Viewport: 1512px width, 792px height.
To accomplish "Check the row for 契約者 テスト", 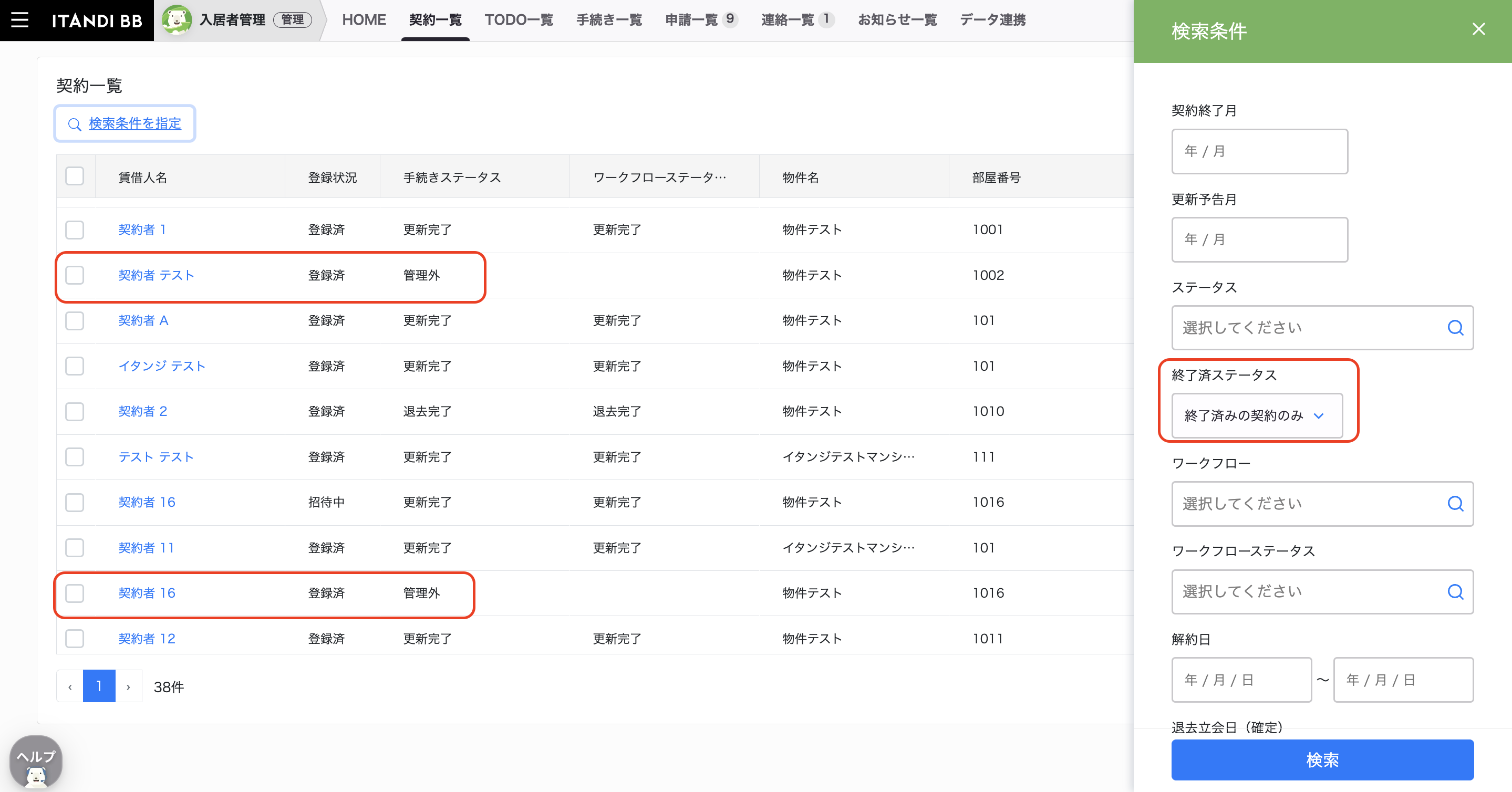I will coord(75,275).
